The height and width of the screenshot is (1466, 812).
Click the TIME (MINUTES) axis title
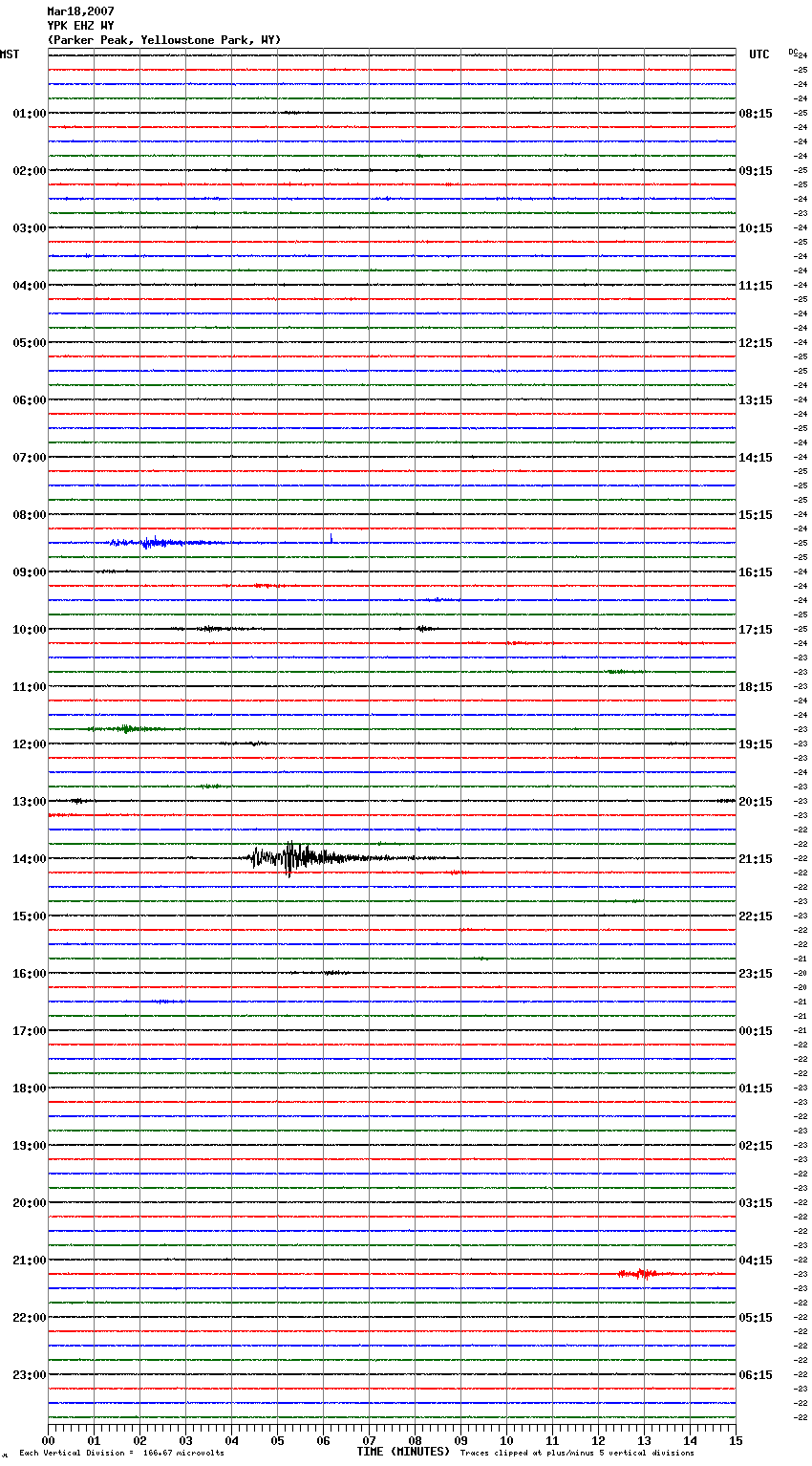click(403, 1452)
